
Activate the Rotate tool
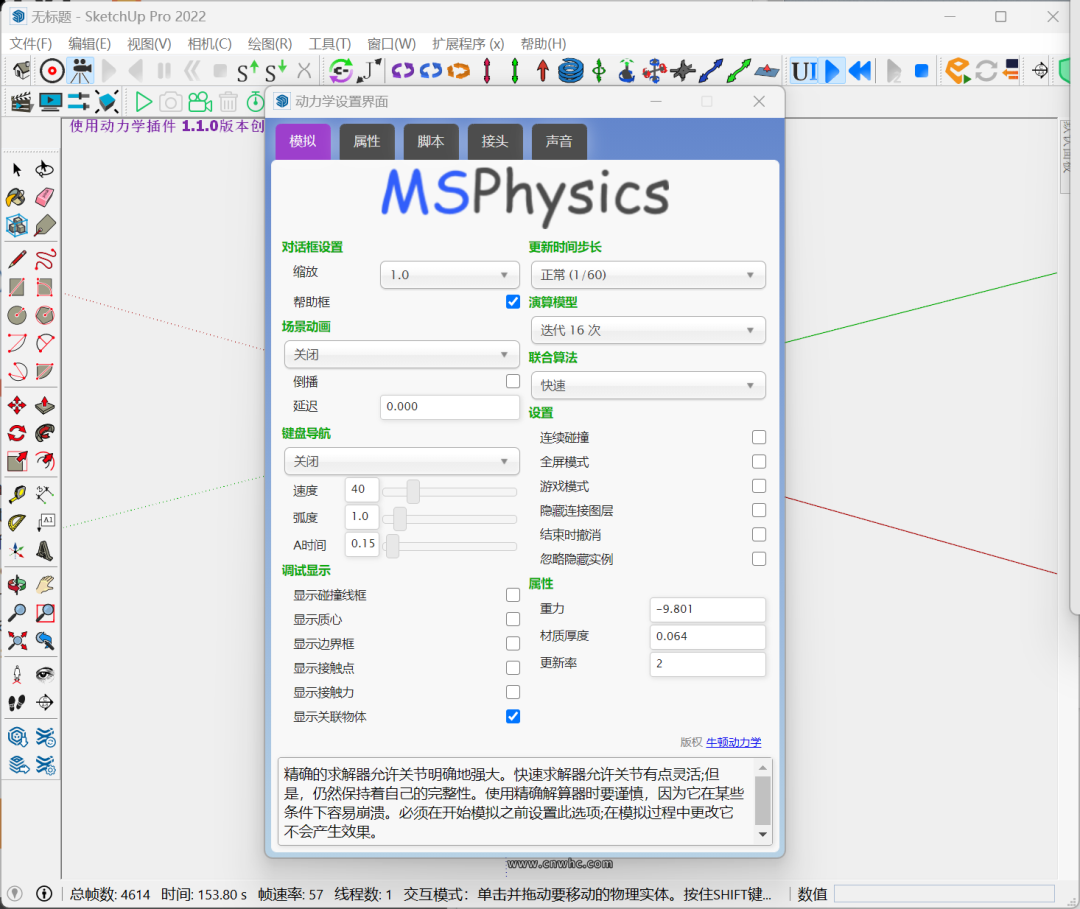(17, 433)
